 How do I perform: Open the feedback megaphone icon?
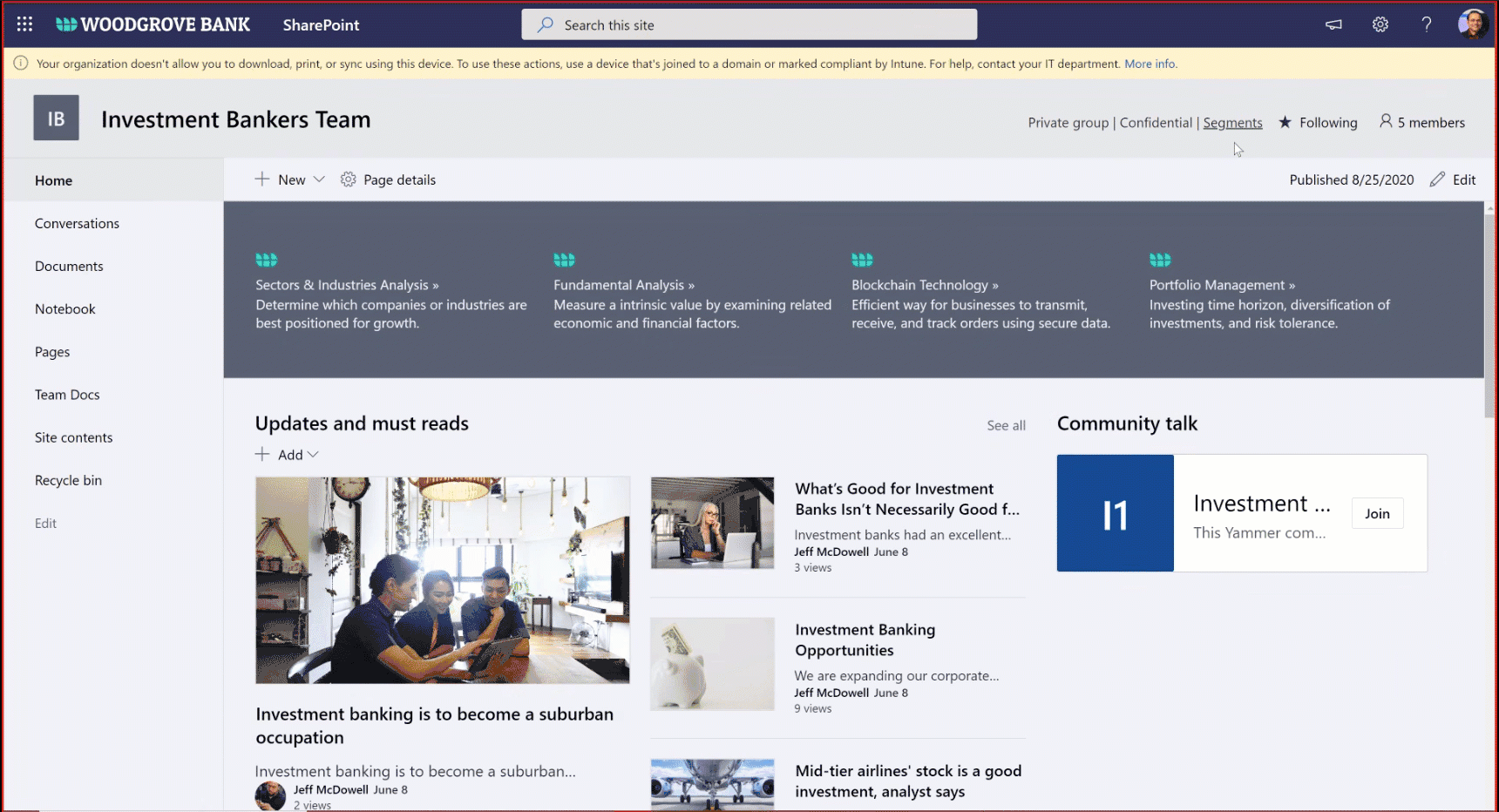1333,24
